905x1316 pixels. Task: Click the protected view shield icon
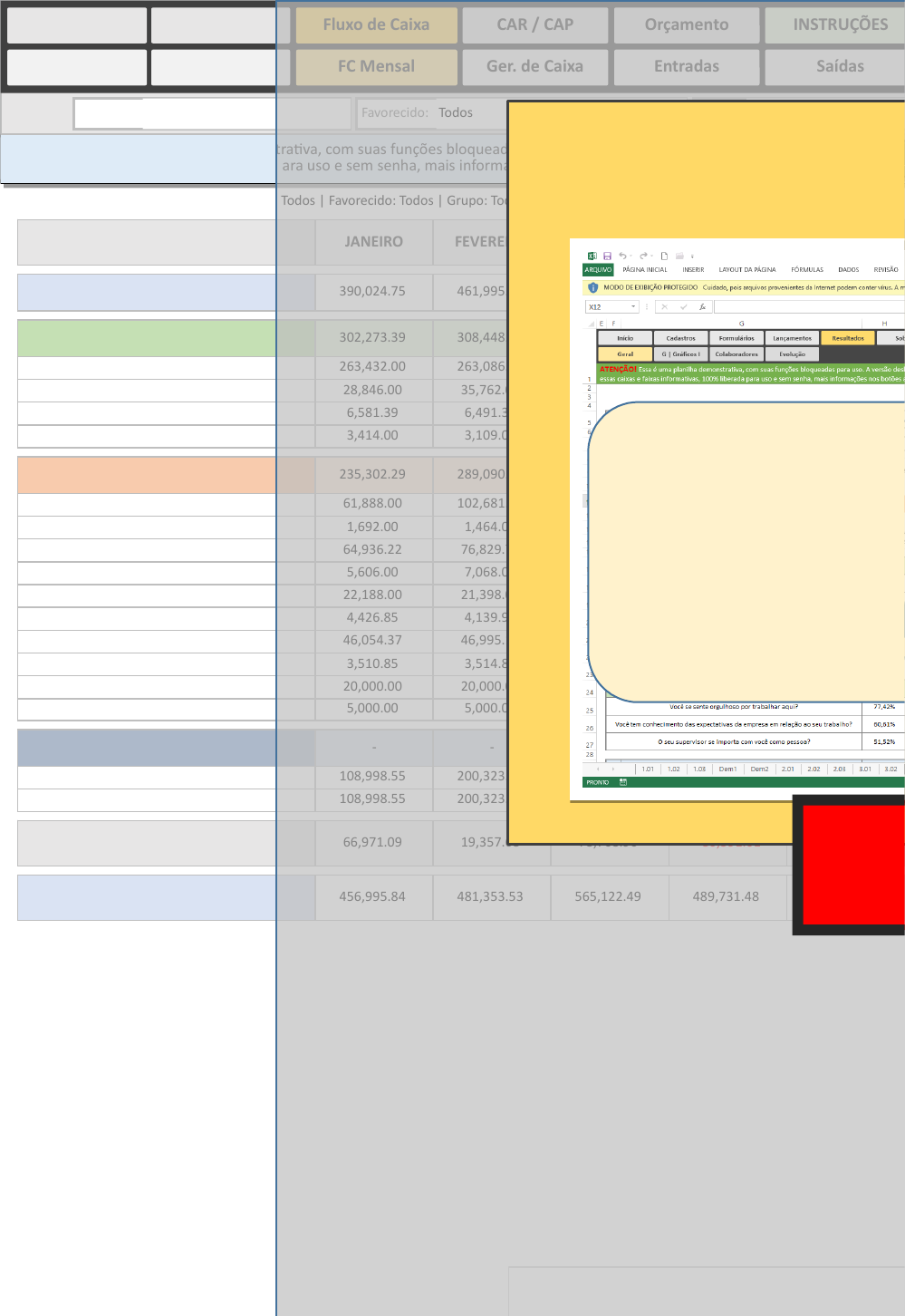pos(592,287)
